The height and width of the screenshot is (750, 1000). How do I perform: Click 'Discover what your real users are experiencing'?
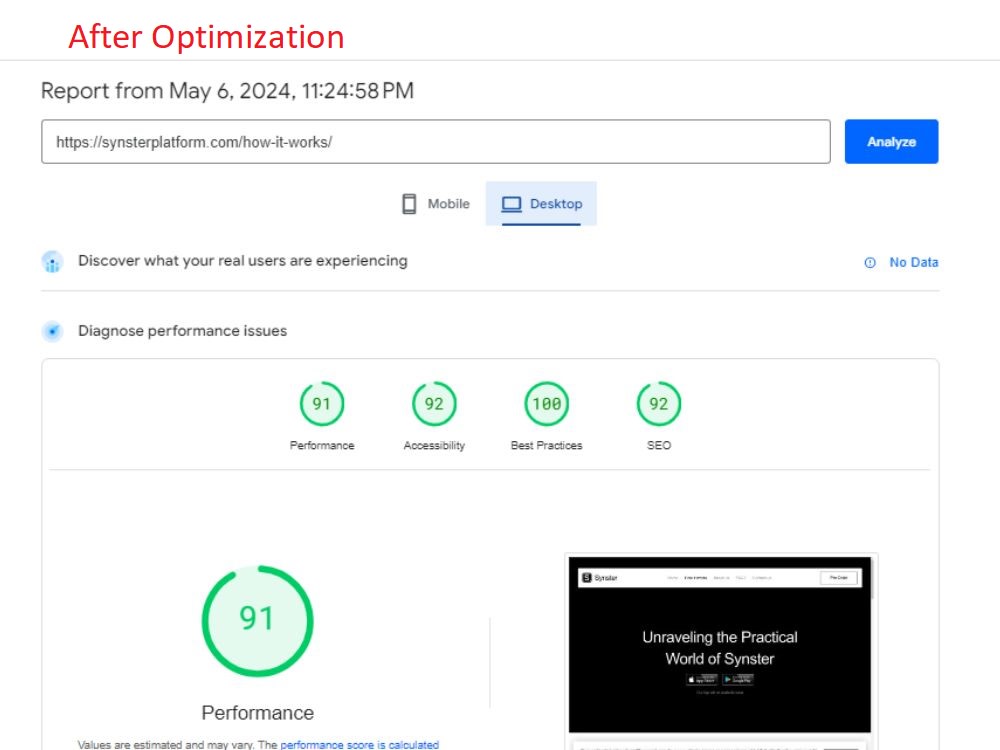tap(242, 261)
